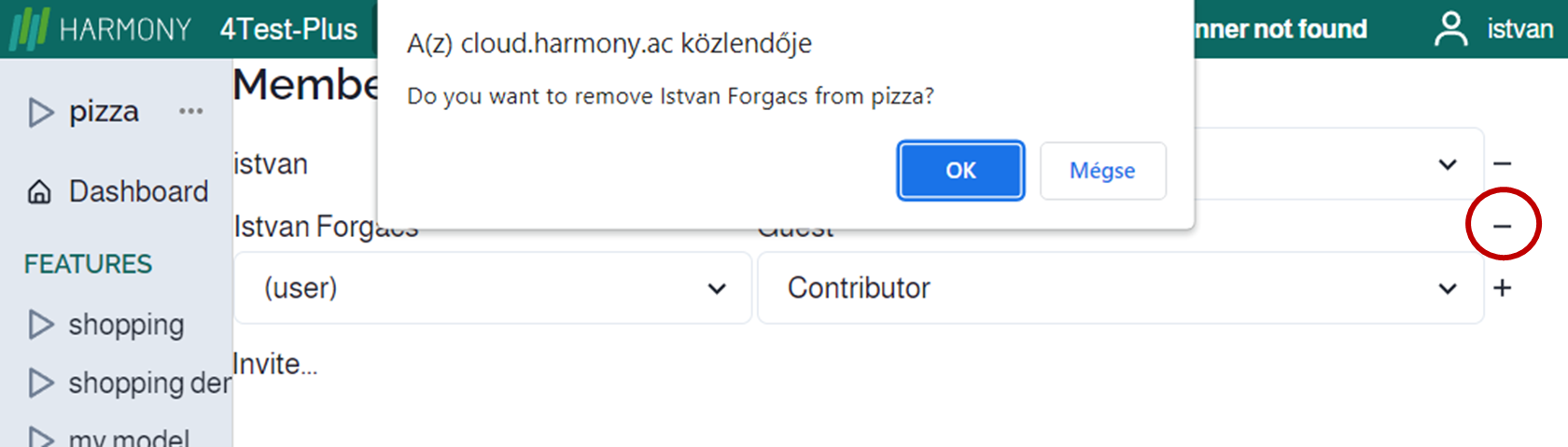Click the Invite... link
This screenshot has height=447, width=1568.
[x=275, y=364]
